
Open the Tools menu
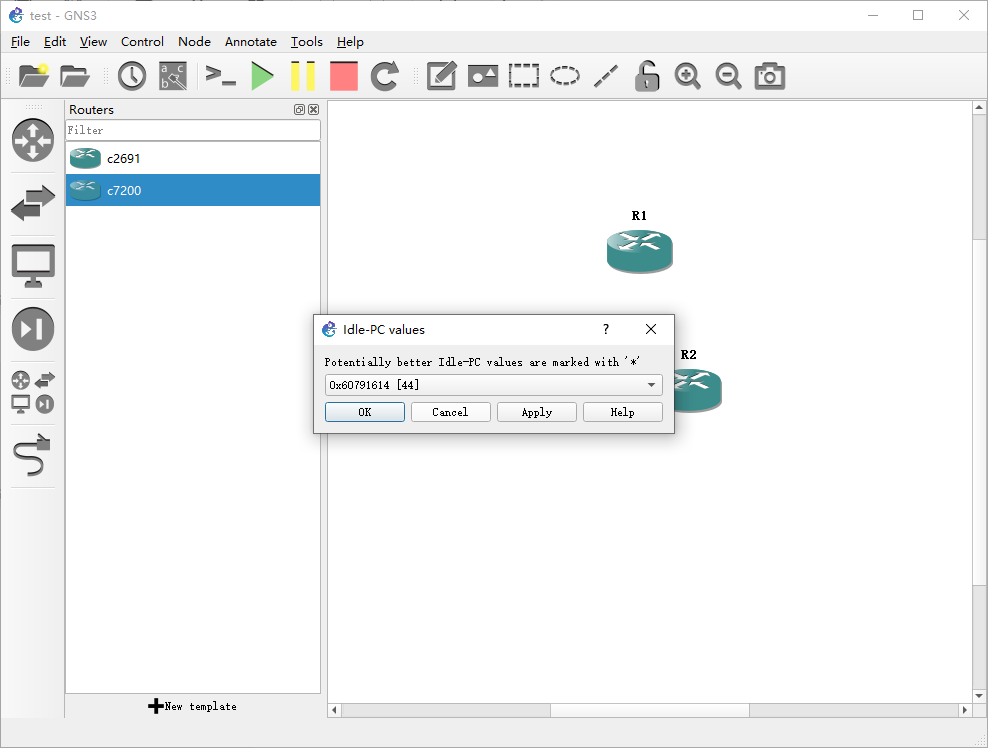307,42
